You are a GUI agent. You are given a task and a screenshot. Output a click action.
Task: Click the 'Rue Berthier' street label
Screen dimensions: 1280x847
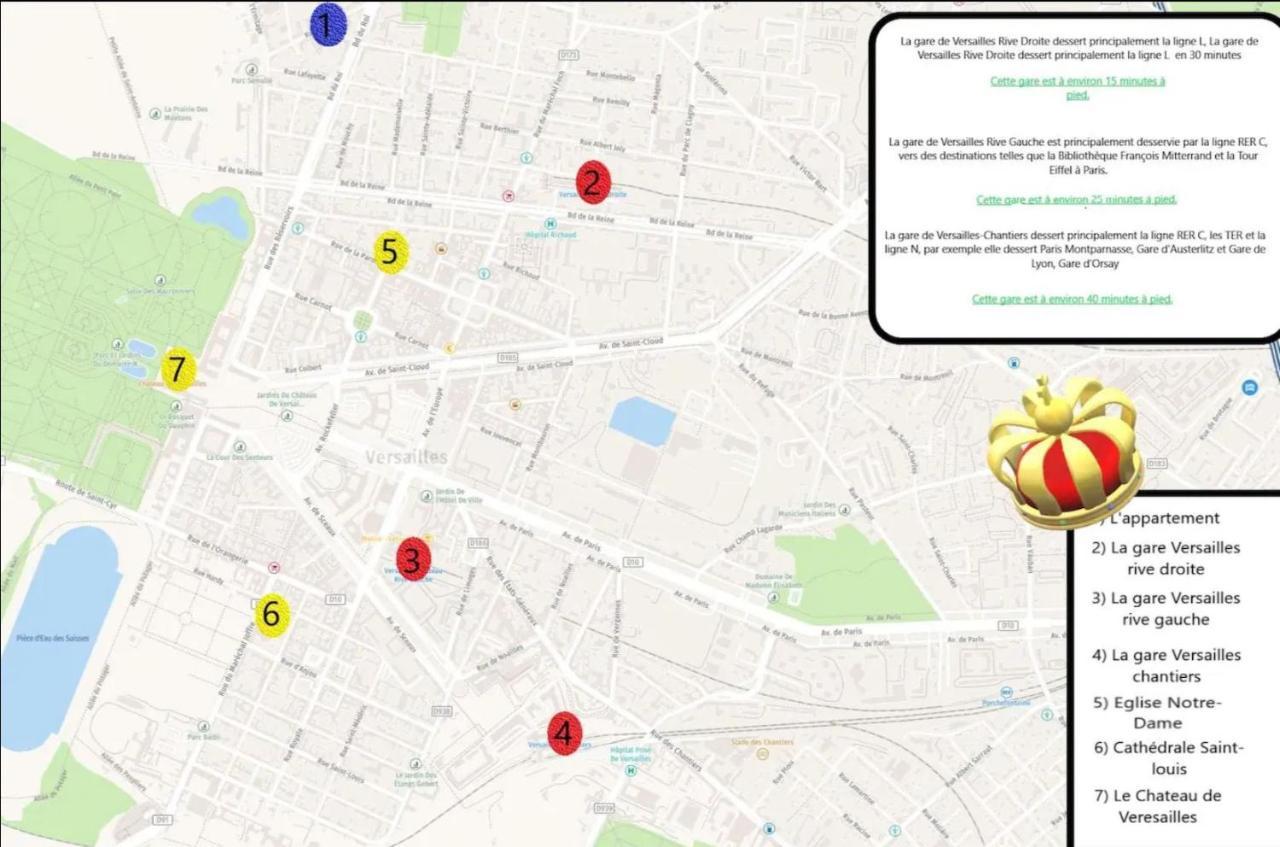pos(501,129)
